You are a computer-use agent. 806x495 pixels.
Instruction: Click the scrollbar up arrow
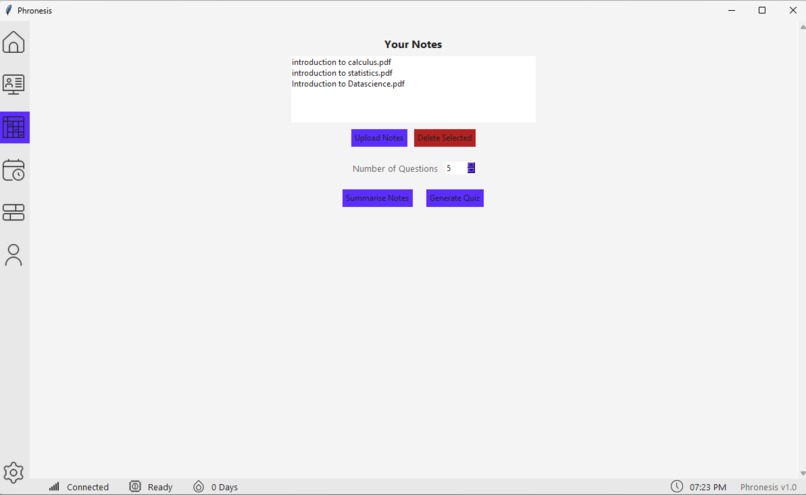point(802,27)
